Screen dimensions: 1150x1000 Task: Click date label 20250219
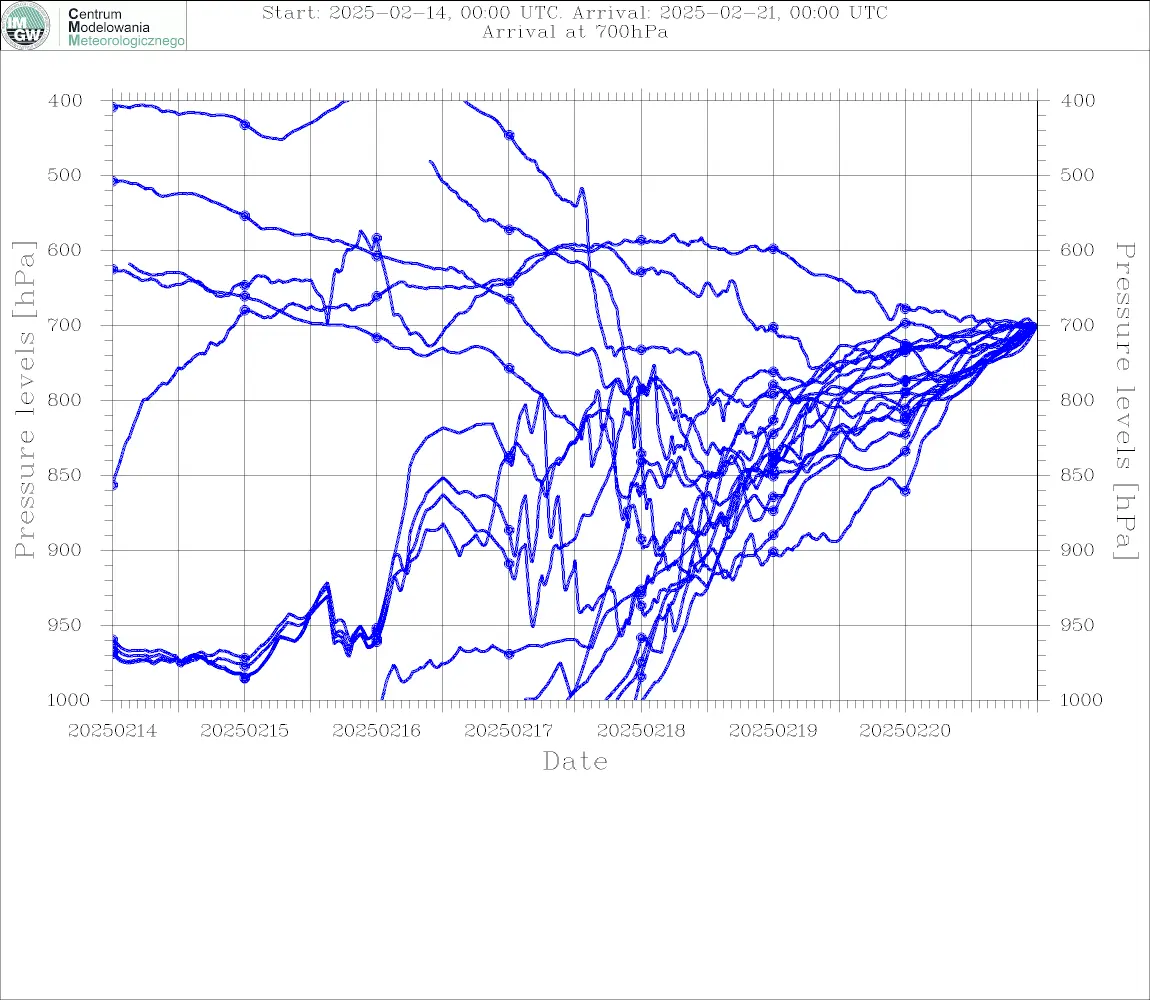(773, 731)
